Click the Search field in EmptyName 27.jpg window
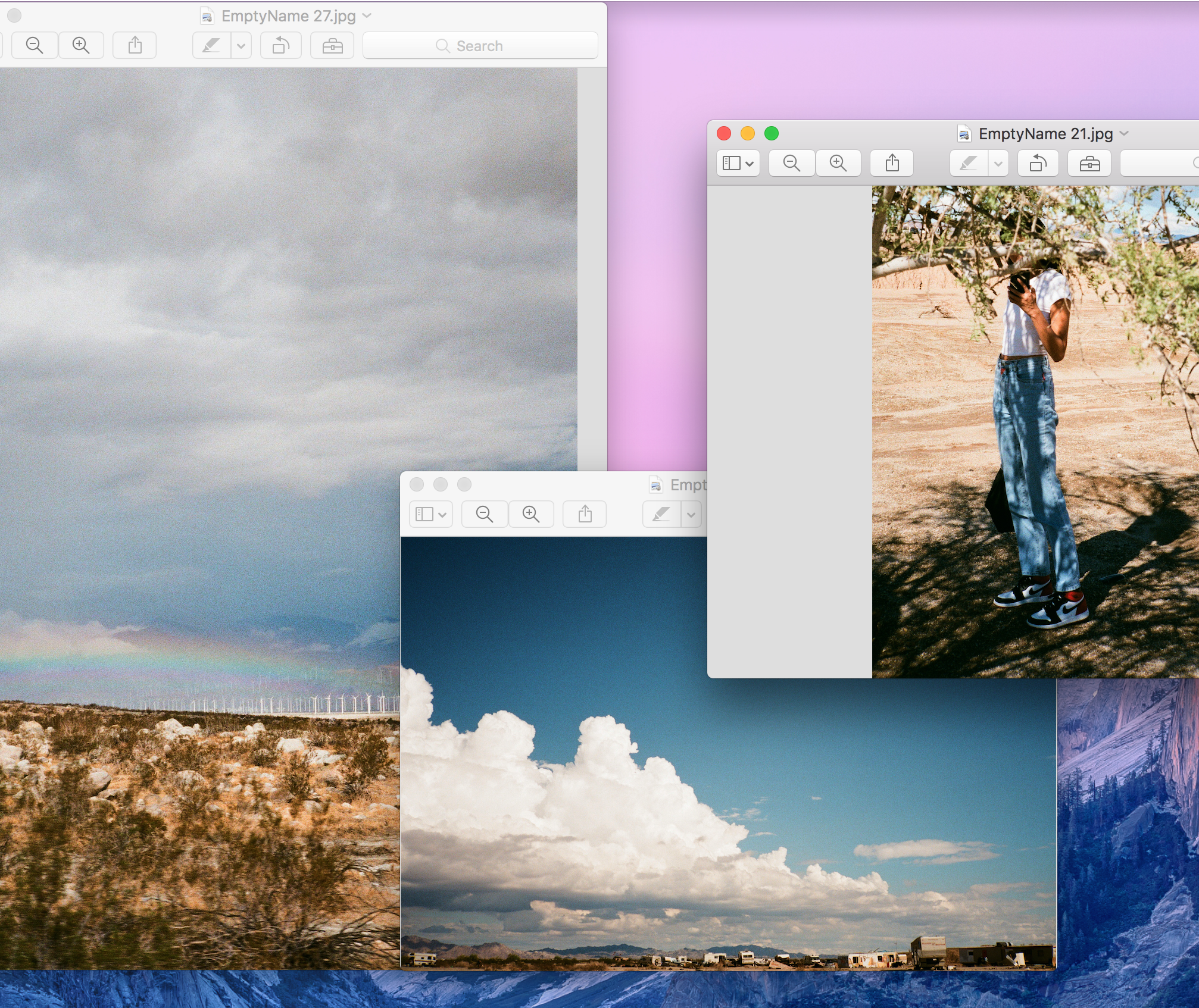The height and width of the screenshot is (1008, 1199). [480, 46]
